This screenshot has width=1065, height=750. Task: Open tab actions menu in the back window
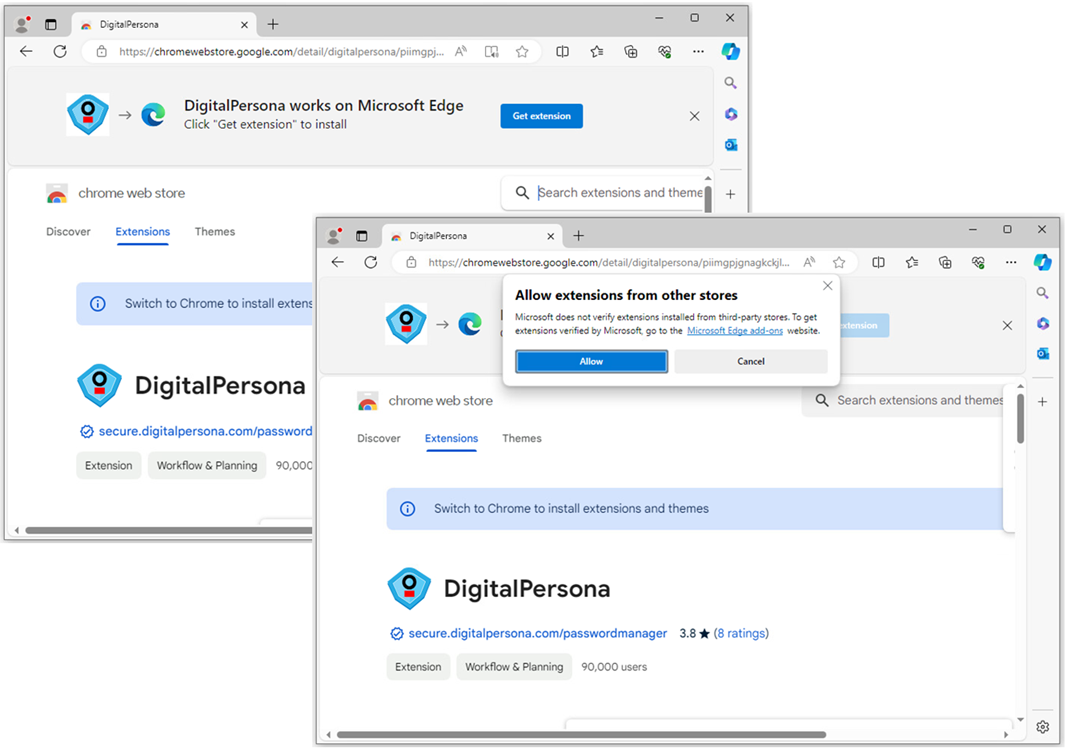click(51, 24)
